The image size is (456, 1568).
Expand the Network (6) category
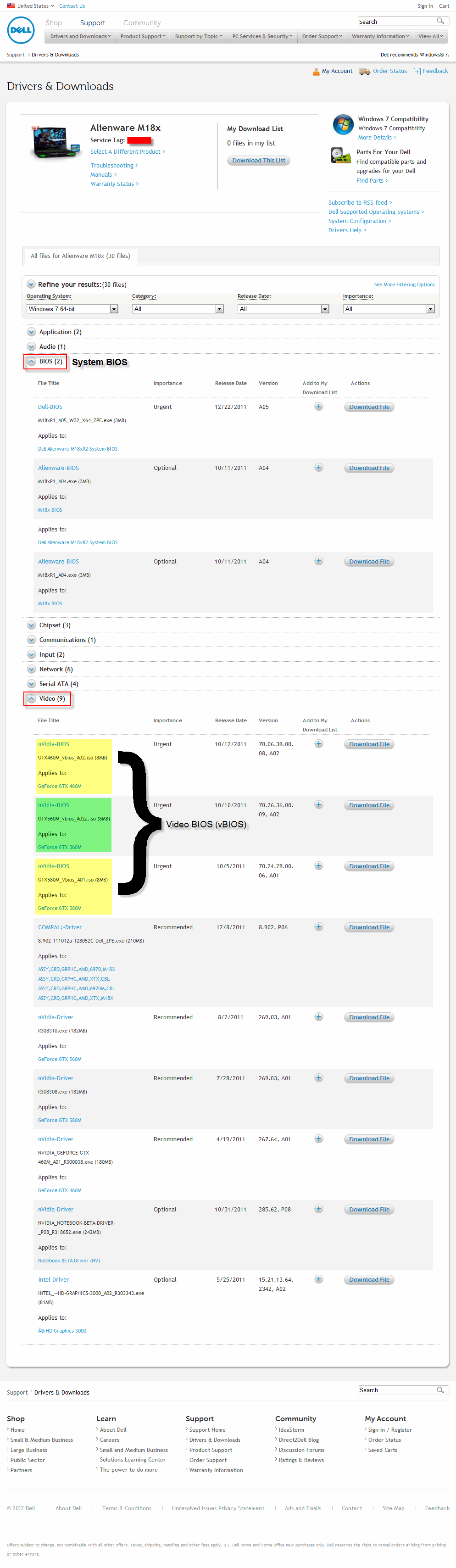pos(32,669)
